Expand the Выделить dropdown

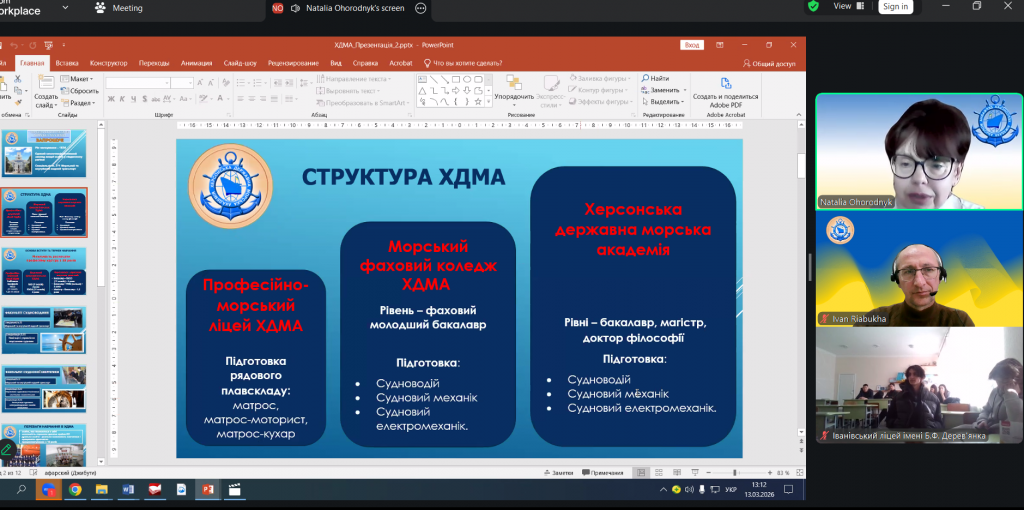[x=683, y=101]
